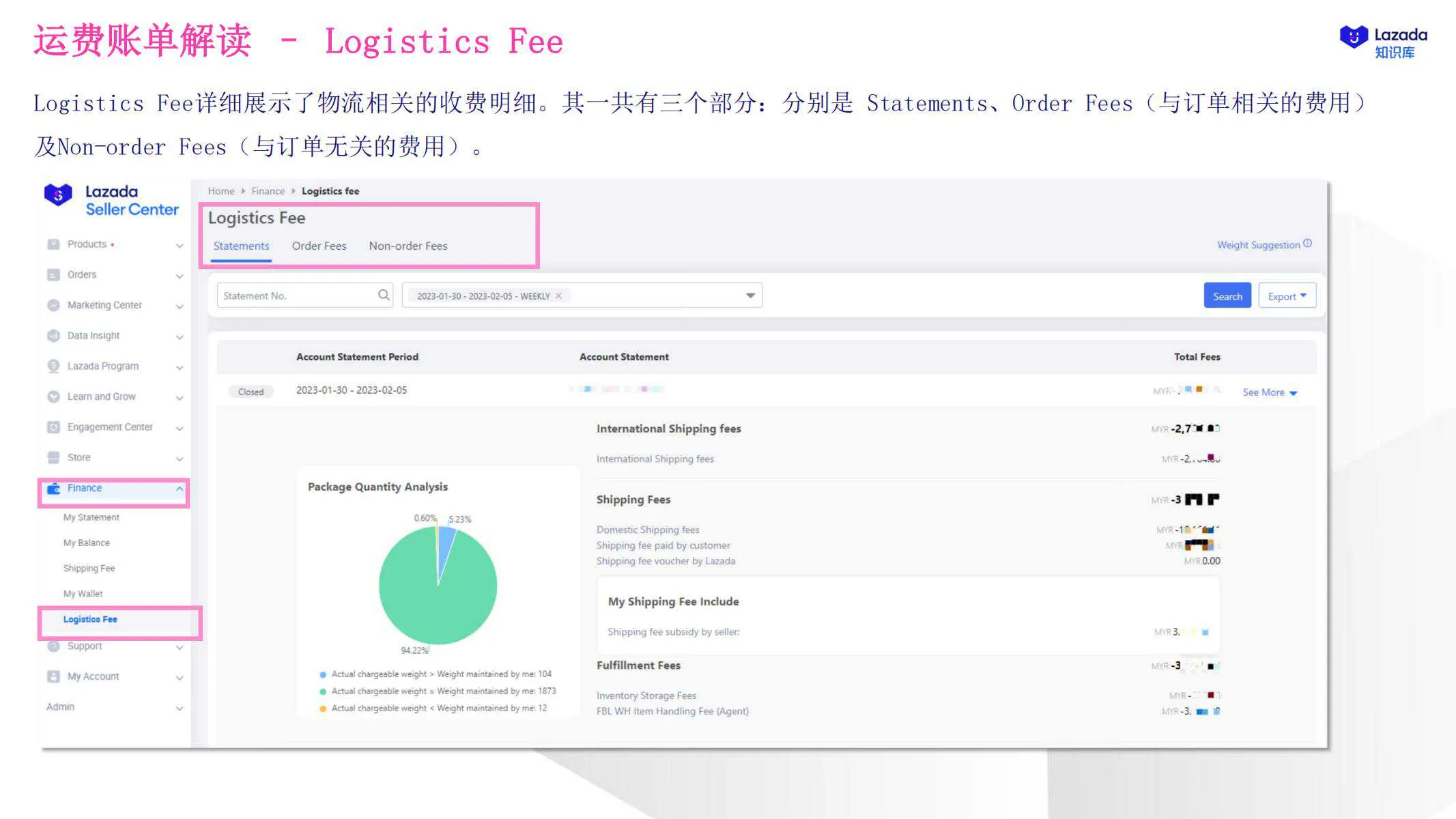
Task: Open the Weight Suggestion info icon
Action: pos(1308,243)
